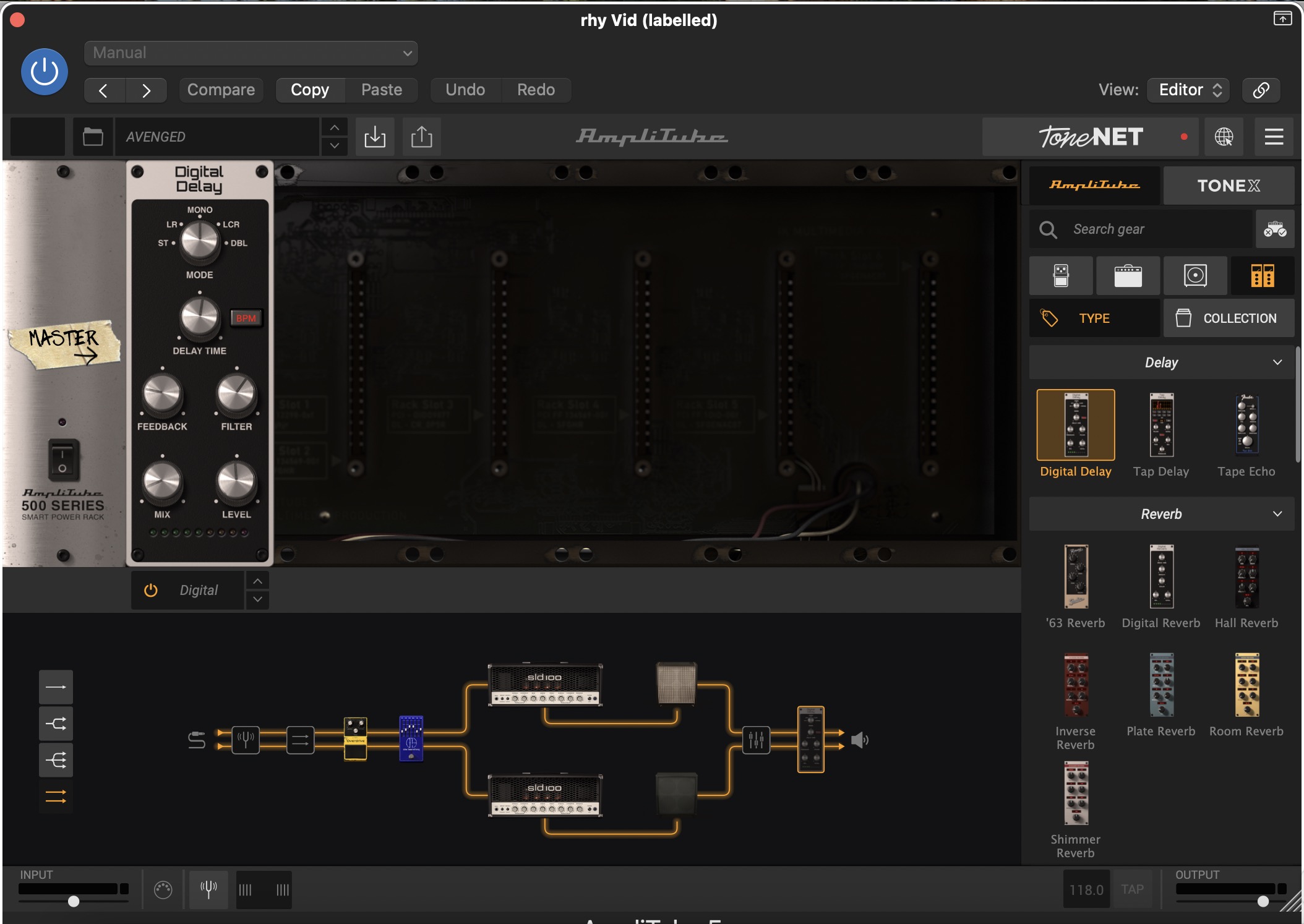This screenshot has width=1304, height=924.
Task: Open the View Editor dropdown
Action: pos(1188,90)
